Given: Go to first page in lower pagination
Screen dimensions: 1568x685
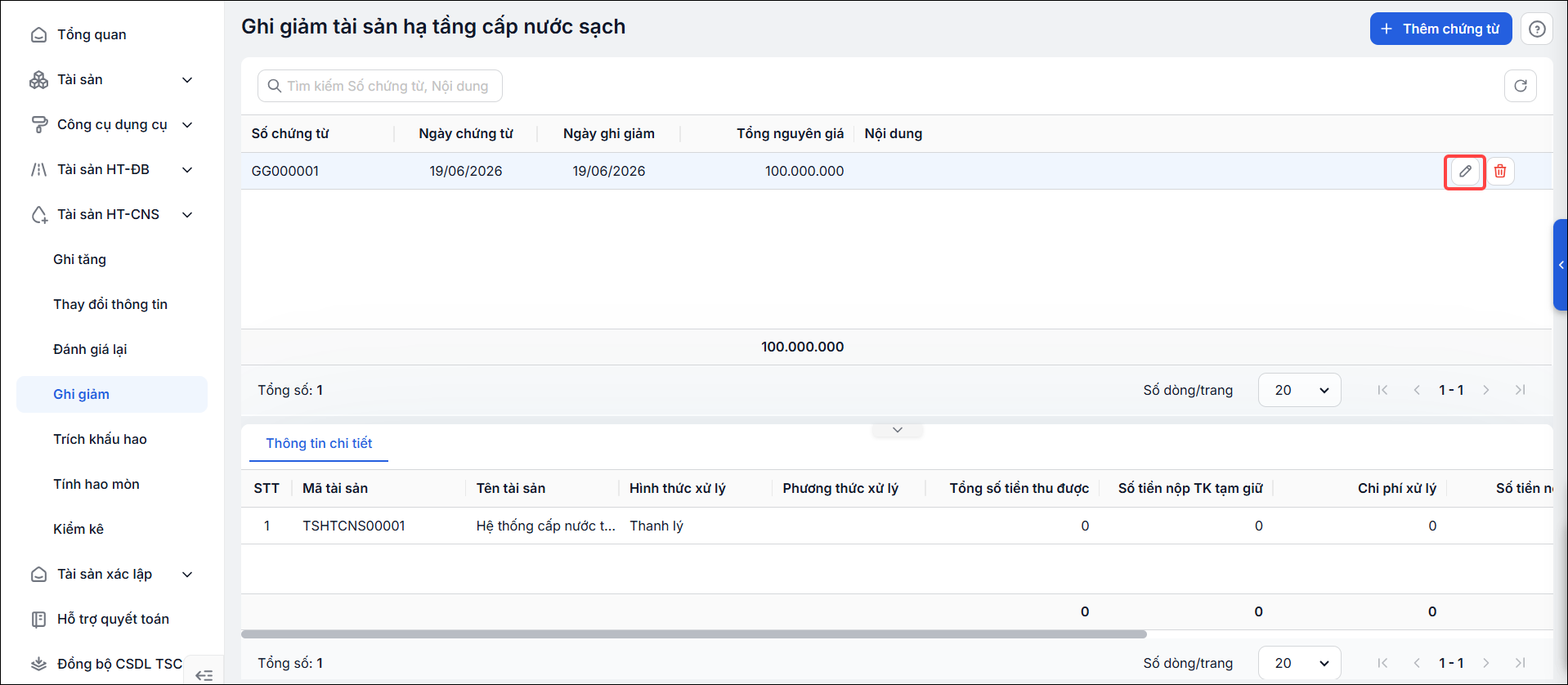Looking at the screenshot, I should [x=1382, y=663].
